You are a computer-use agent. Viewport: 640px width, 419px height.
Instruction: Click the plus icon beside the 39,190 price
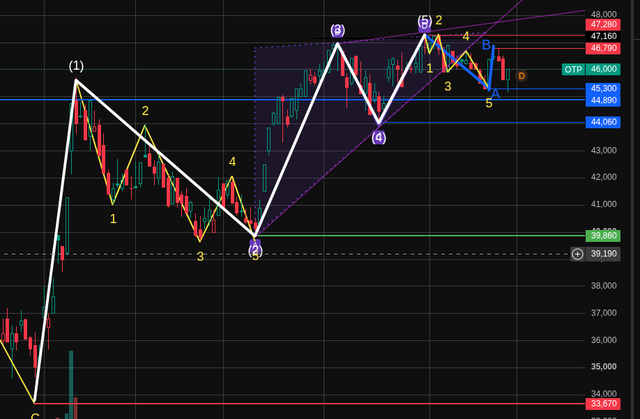[577, 254]
